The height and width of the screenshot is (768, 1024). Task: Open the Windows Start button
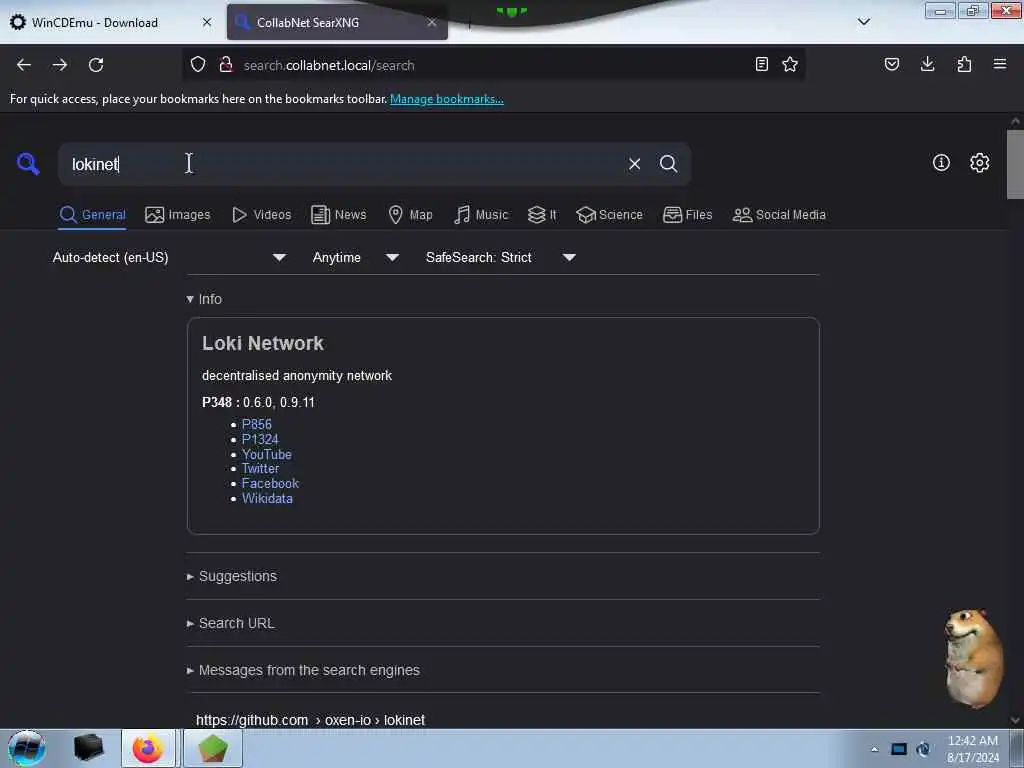click(x=27, y=748)
